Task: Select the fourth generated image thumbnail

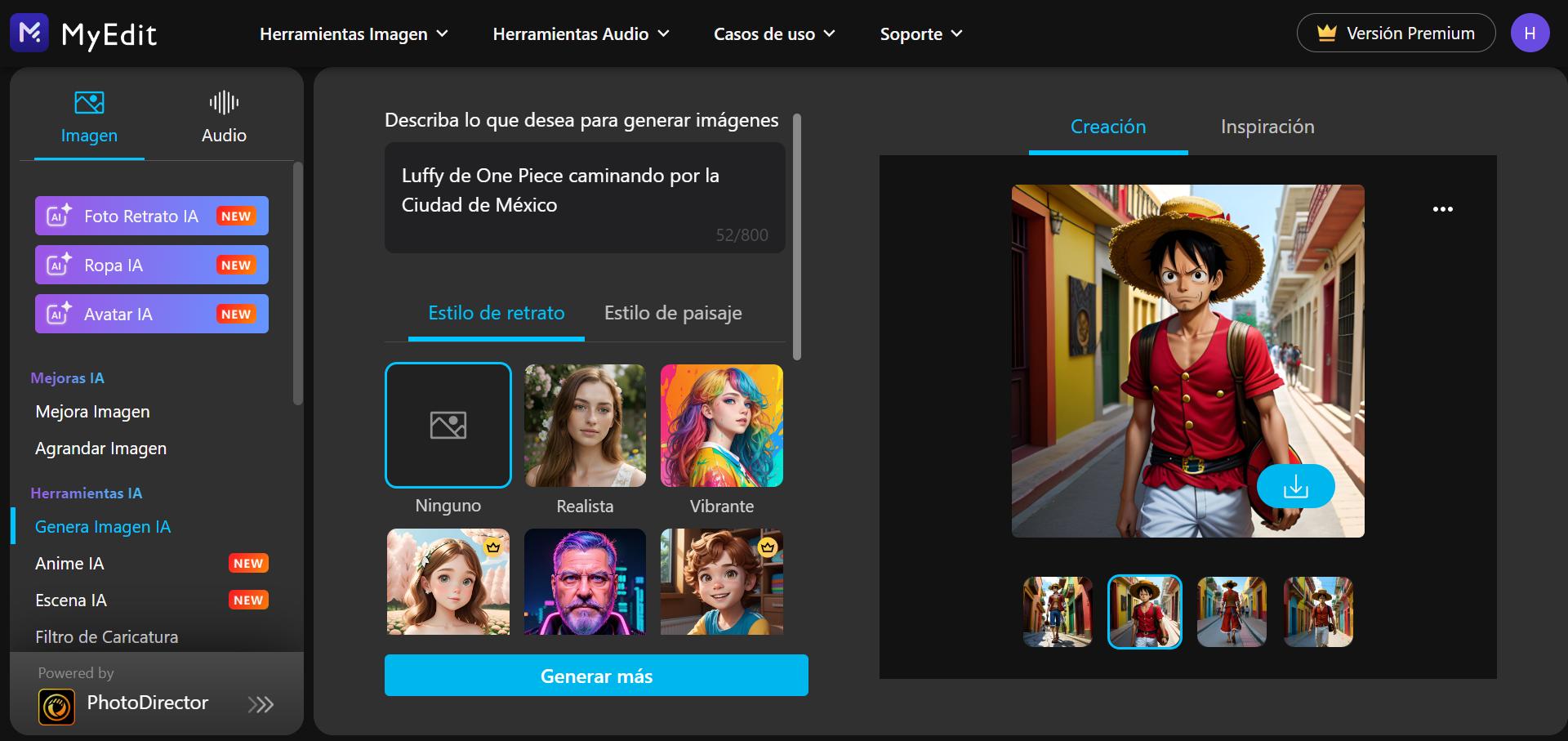Action: [x=1317, y=611]
